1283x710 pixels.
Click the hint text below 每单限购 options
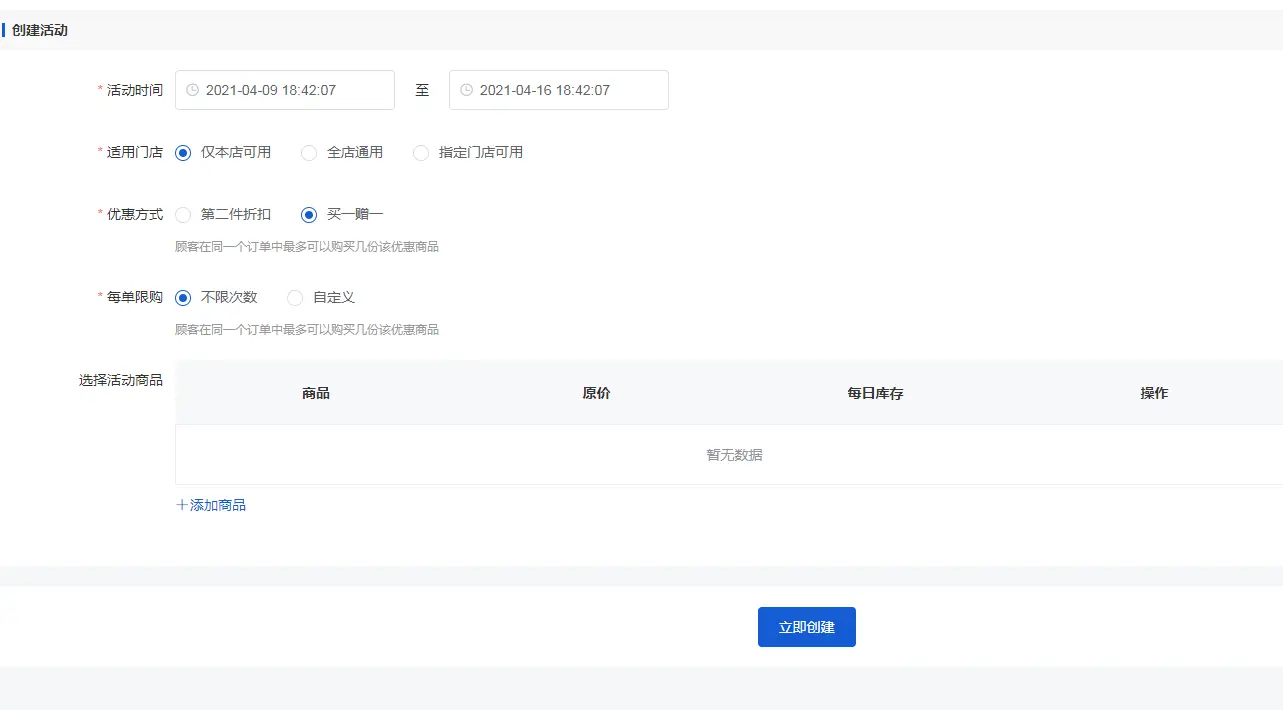pyautogui.click(x=307, y=330)
